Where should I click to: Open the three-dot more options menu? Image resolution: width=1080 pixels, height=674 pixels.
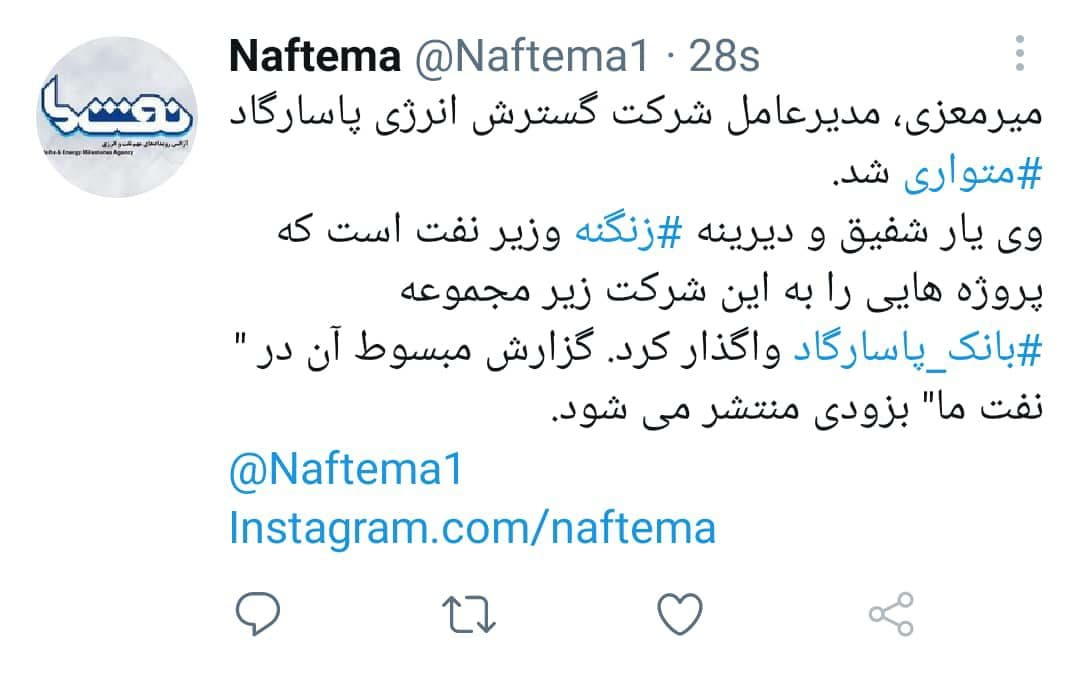(1020, 53)
